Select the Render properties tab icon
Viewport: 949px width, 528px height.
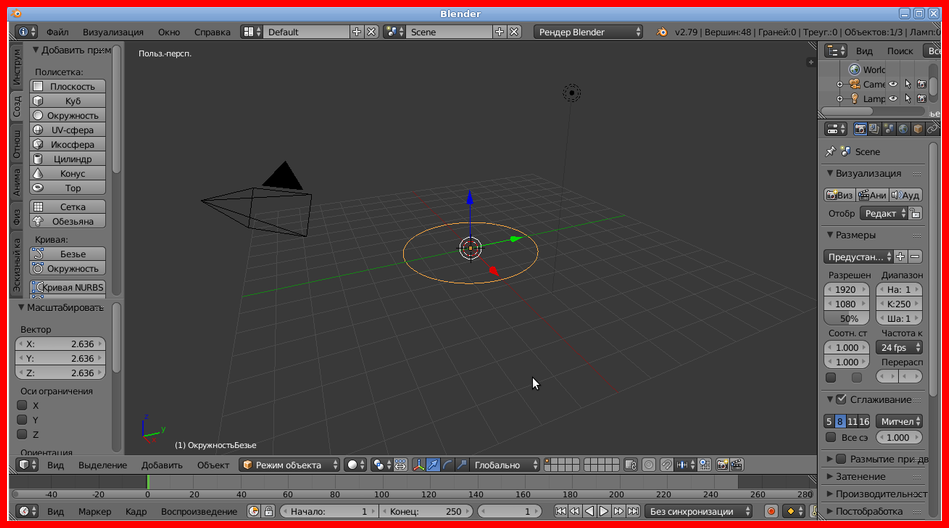point(860,129)
